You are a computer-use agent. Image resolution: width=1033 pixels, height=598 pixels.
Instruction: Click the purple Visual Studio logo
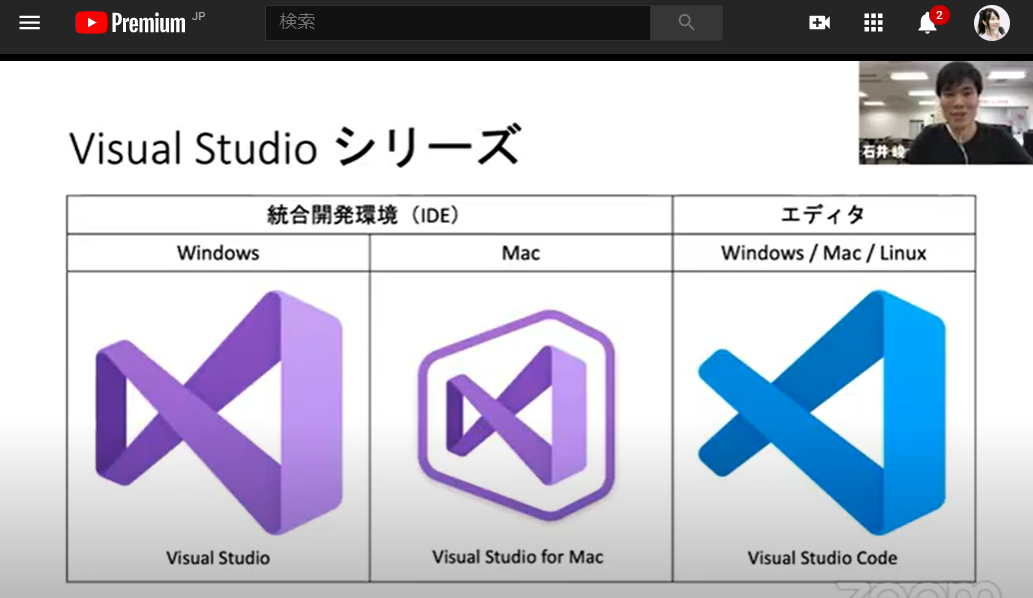click(x=219, y=412)
